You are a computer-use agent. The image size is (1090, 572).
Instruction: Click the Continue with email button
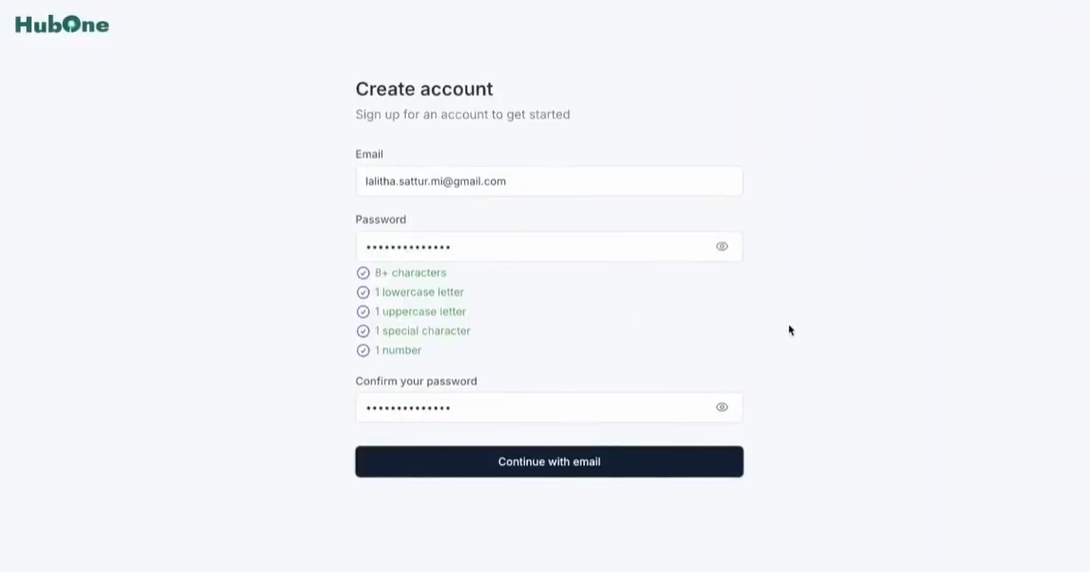point(548,461)
